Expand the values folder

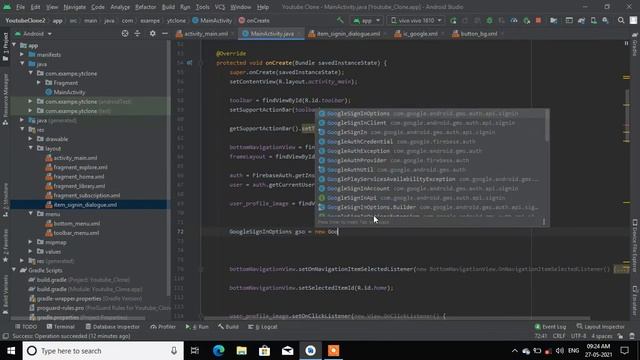[x=31, y=251]
